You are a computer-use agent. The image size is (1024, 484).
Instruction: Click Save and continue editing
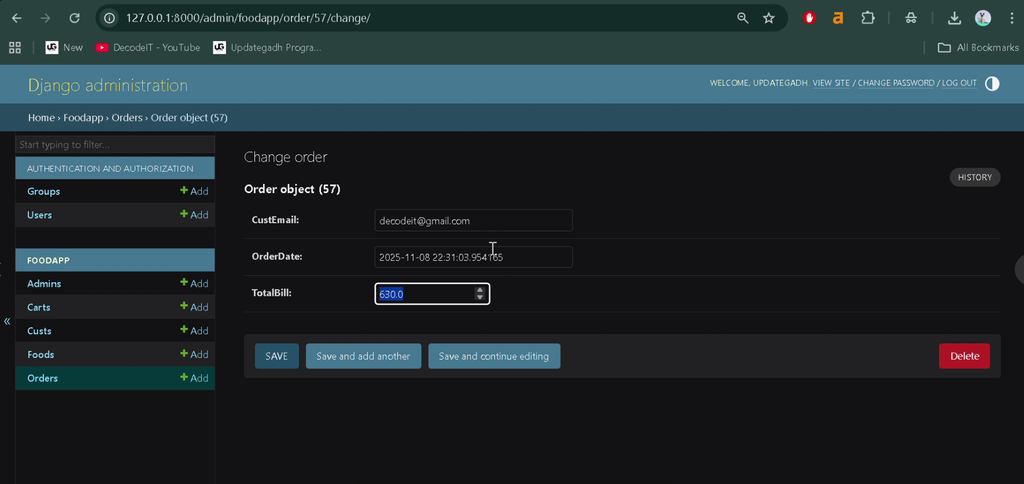tap(494, 356)
